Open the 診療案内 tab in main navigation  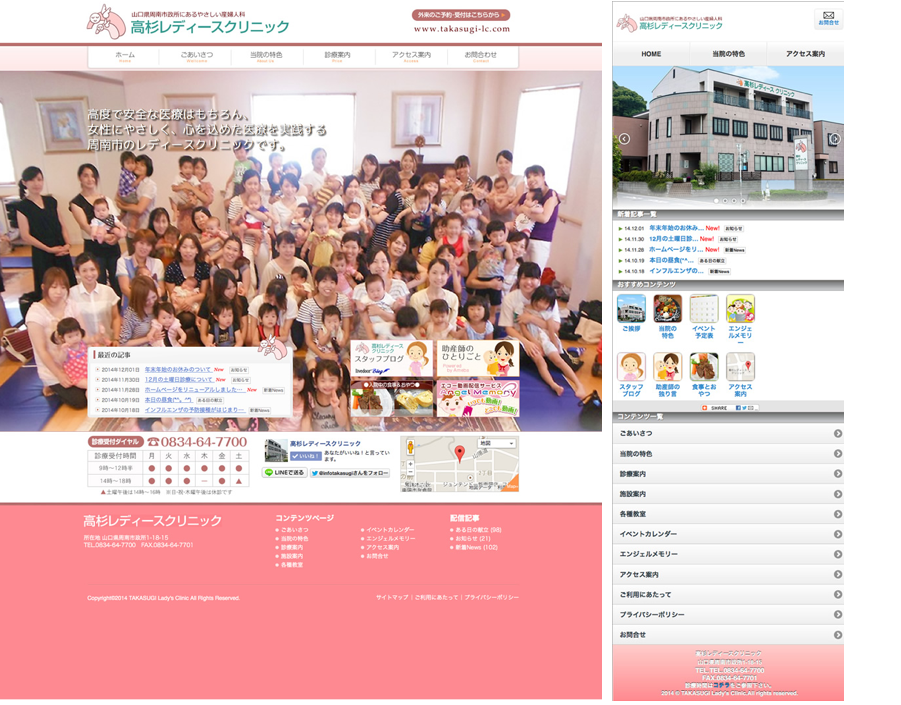pos(337,56)
